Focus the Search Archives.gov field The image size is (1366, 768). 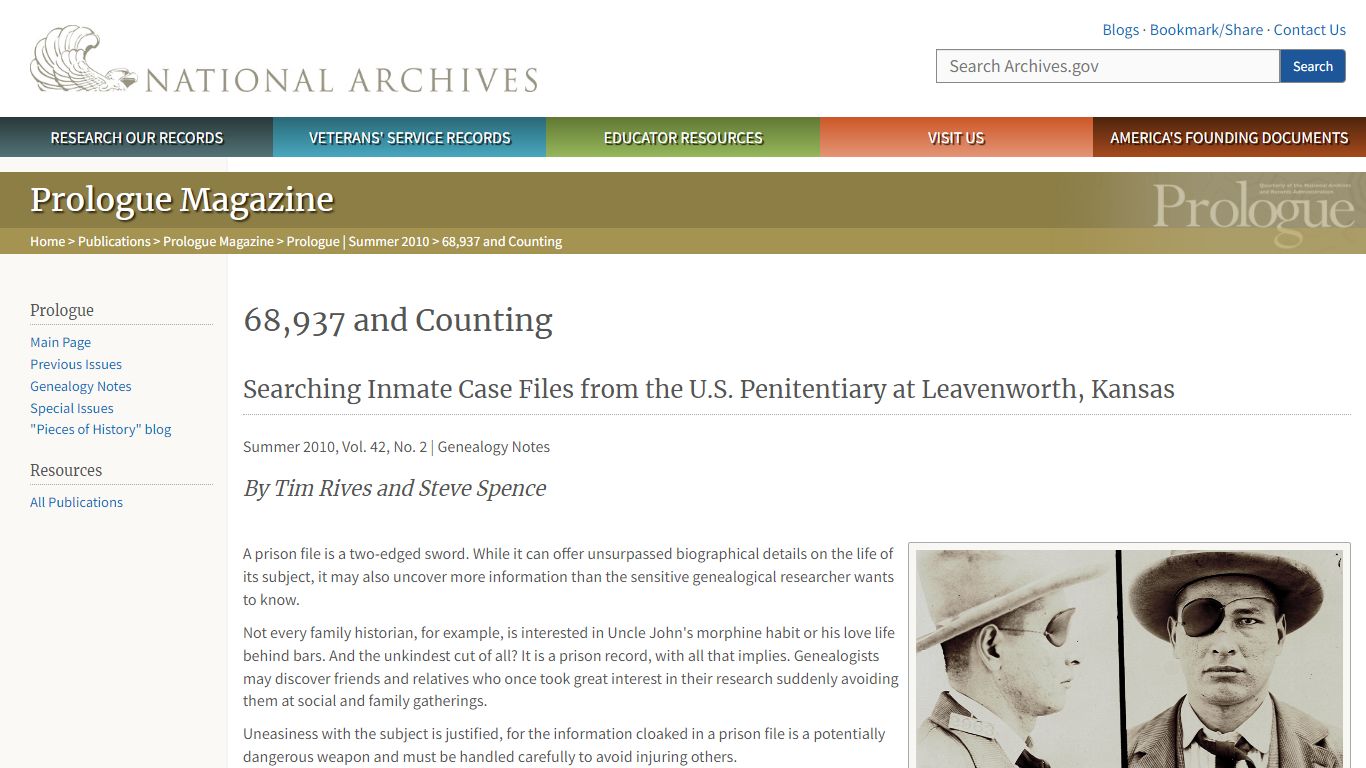[1108, 66]
